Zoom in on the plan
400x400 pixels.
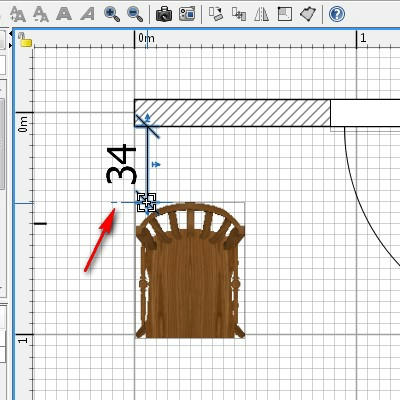pyautogui.click(x=112, y=14)
